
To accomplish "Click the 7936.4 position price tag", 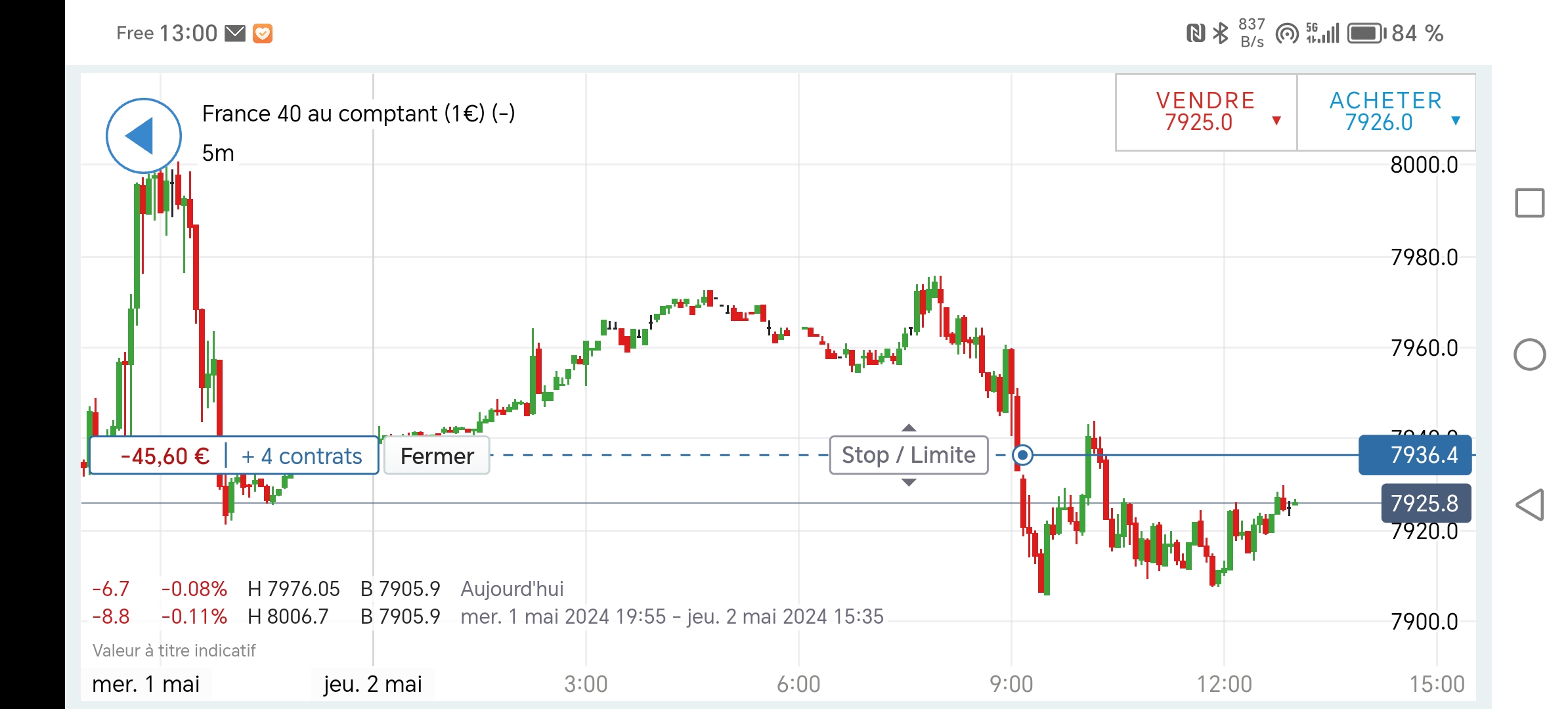I will (x=1415, y=455).
